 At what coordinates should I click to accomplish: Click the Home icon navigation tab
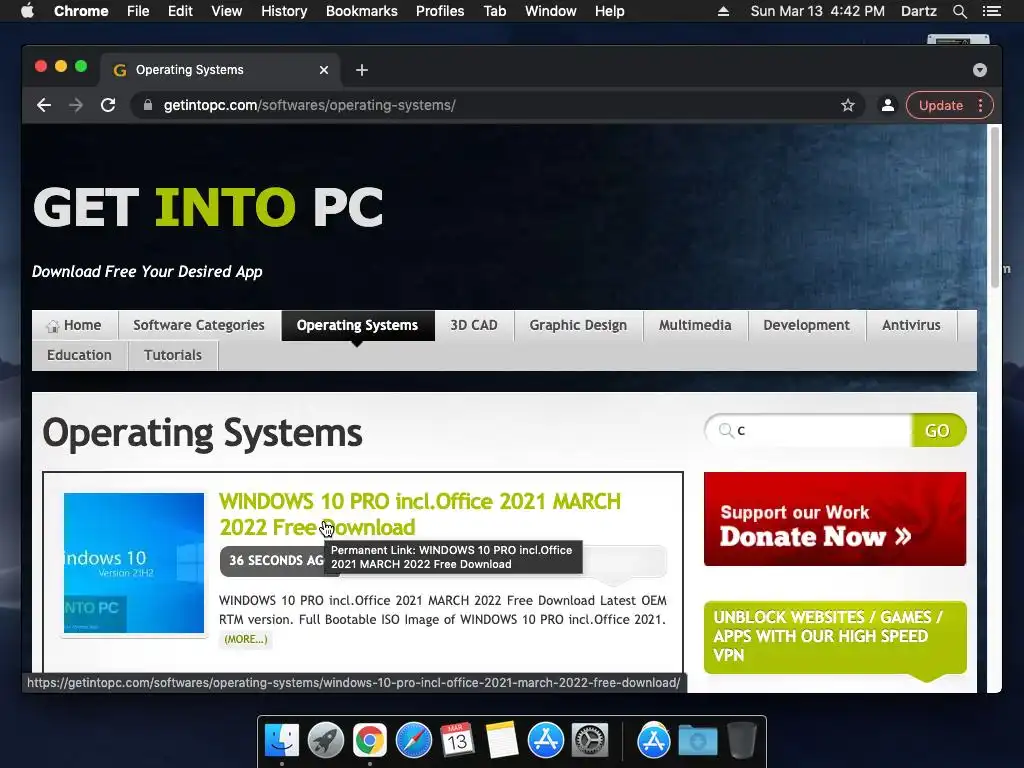pyautogui.click(x=74, y=325)
